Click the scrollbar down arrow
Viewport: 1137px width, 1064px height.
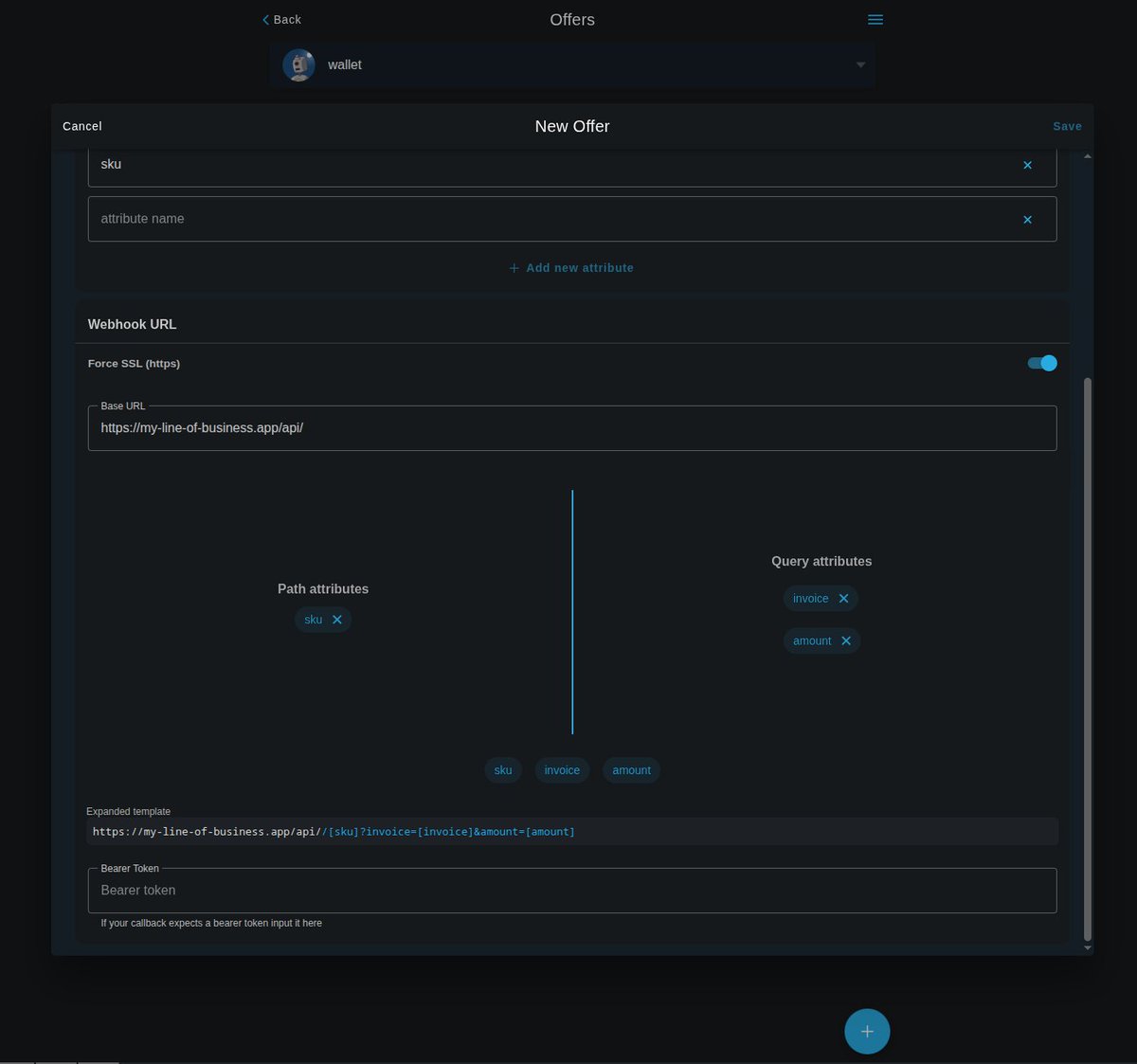(x=1087, y=948)
